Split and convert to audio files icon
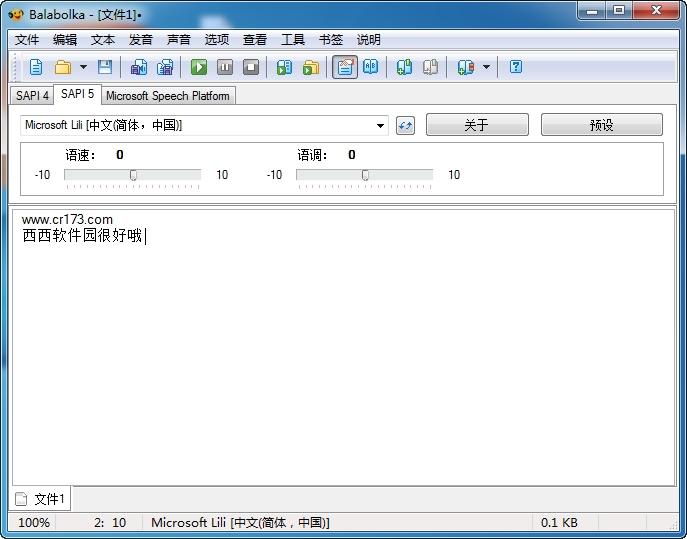The image size is (687, 539). (x=165, y=67)
